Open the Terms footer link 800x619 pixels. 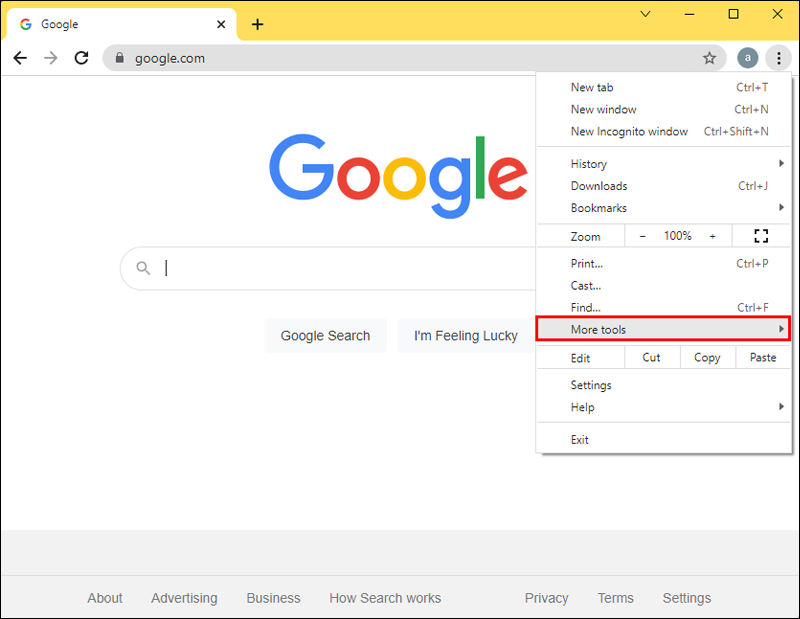click(x=616, y=598)
